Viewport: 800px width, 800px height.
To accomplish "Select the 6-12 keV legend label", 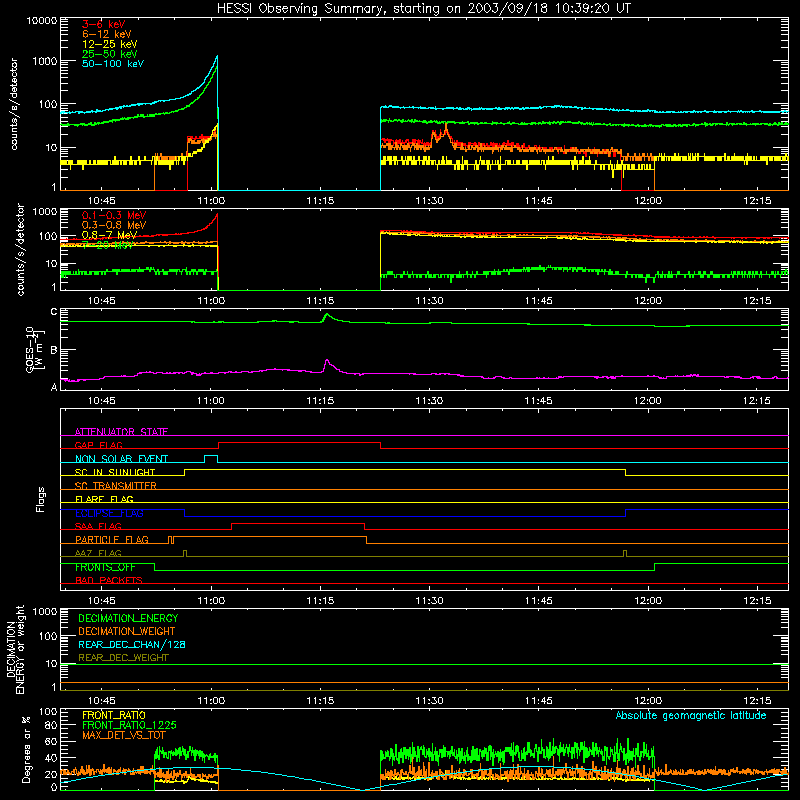I will [107, 34].
